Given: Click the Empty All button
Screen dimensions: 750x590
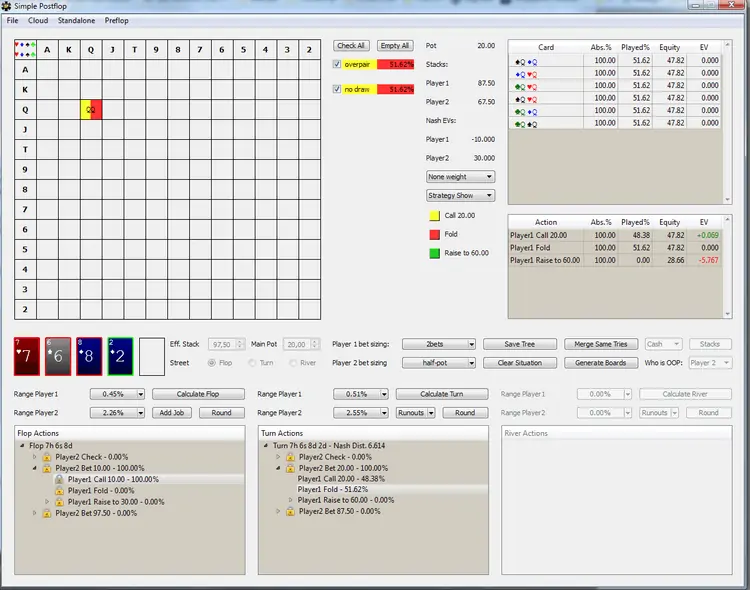Looking at the screenshot, I should [395, 45].
